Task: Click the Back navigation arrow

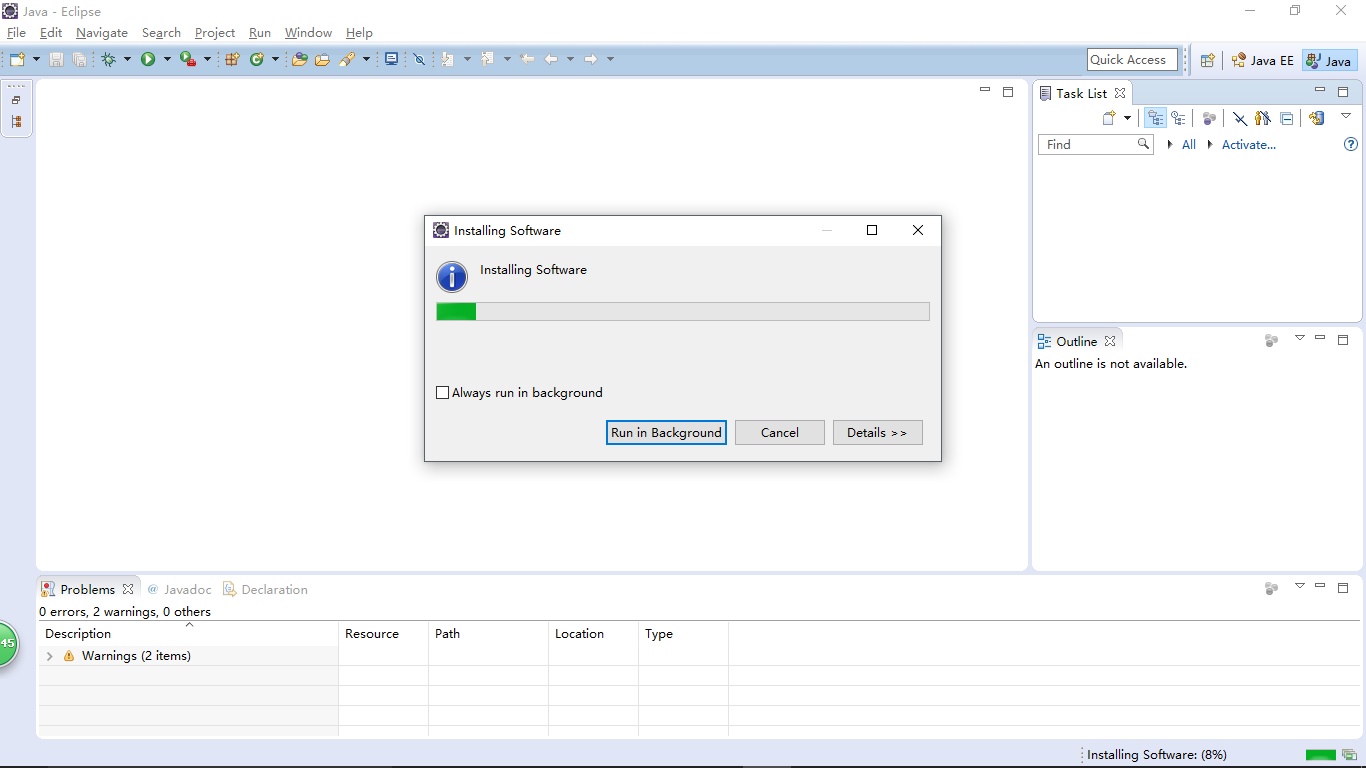Action: 551,59
